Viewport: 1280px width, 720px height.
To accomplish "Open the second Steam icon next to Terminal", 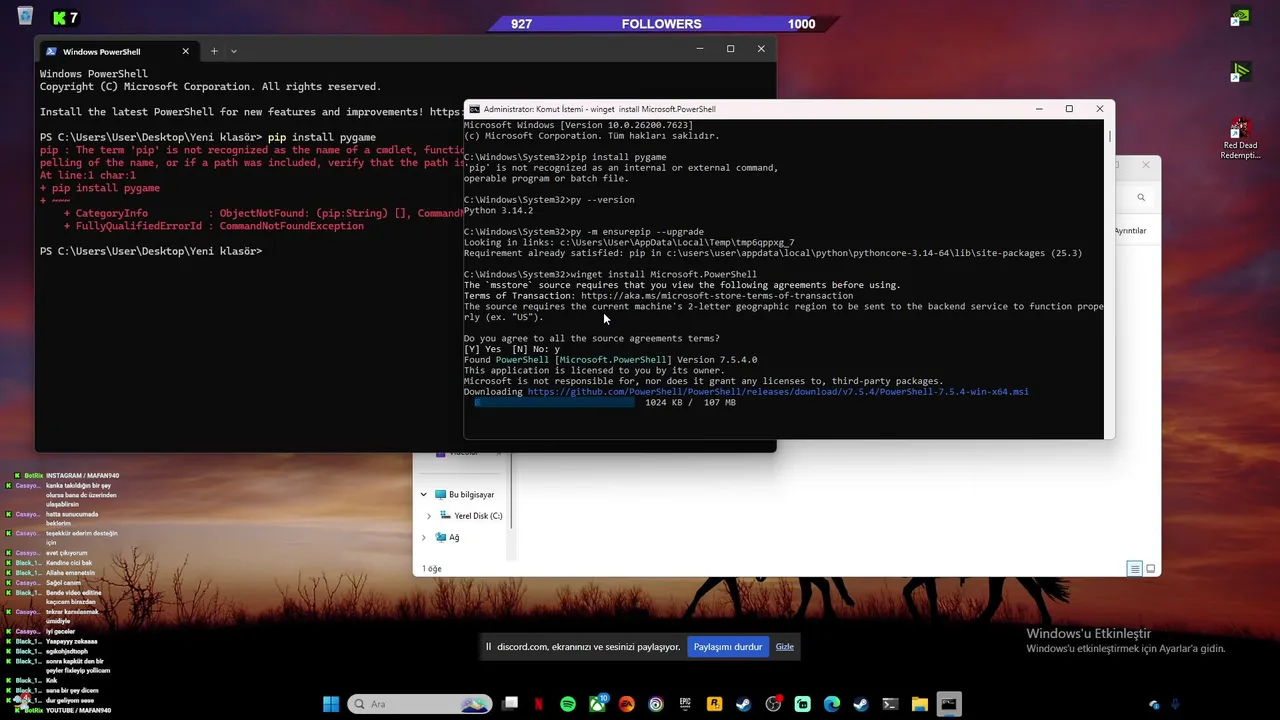I will (860, 704).
